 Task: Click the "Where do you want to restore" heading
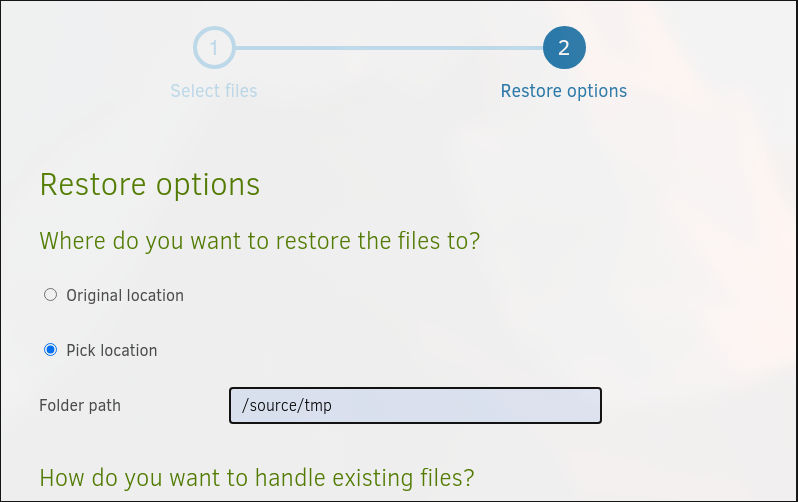(259, 241)
